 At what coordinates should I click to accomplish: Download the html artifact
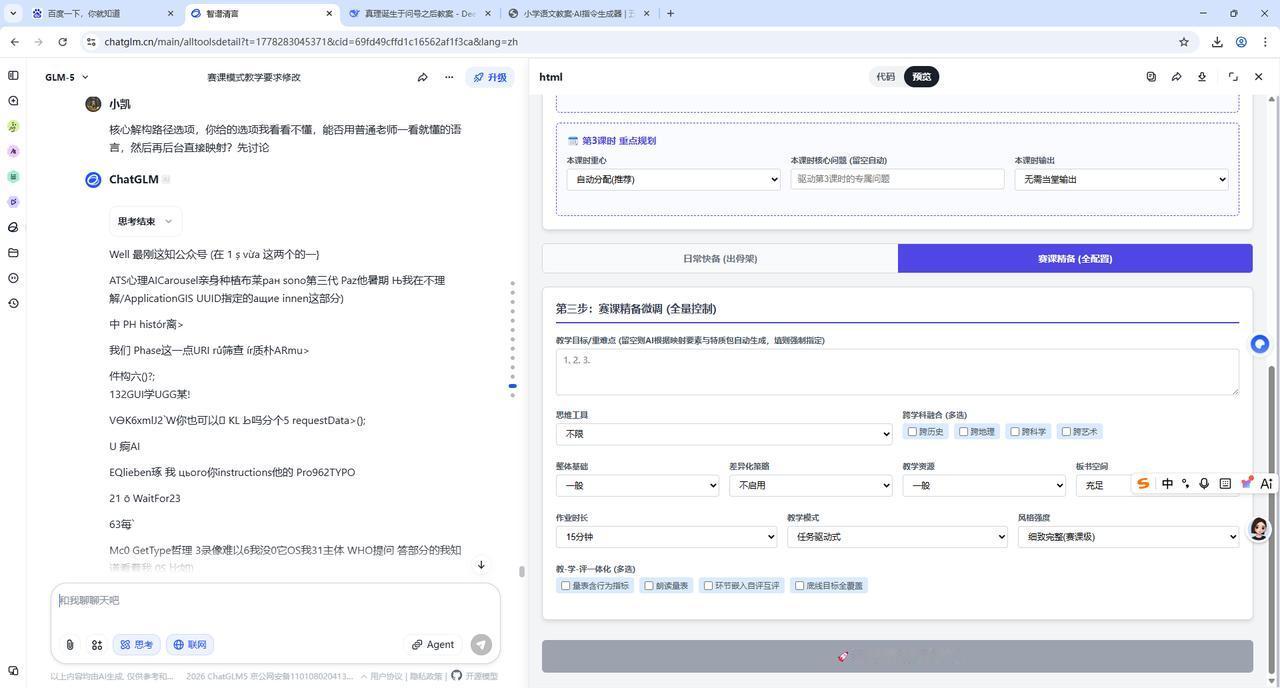tap(1202, 77)
